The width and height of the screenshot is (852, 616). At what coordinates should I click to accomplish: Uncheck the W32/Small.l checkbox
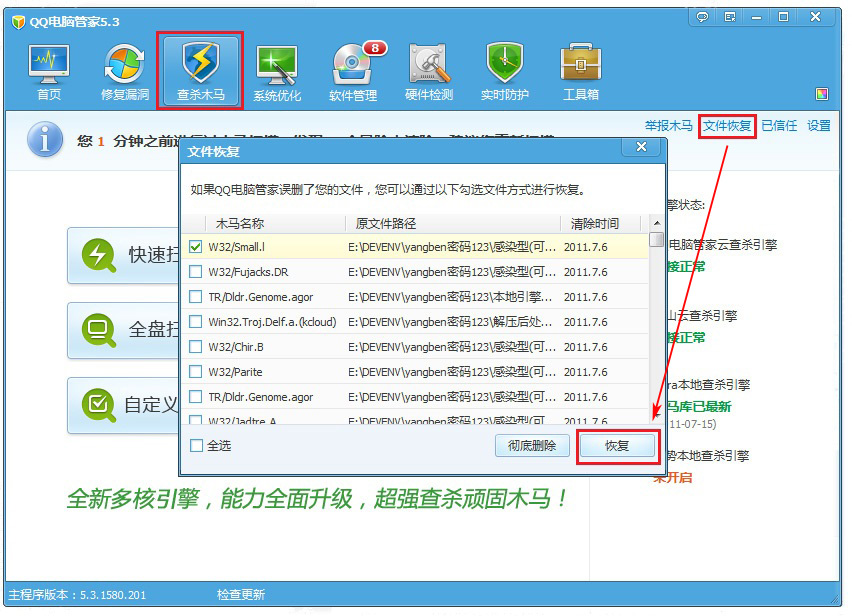196,246
